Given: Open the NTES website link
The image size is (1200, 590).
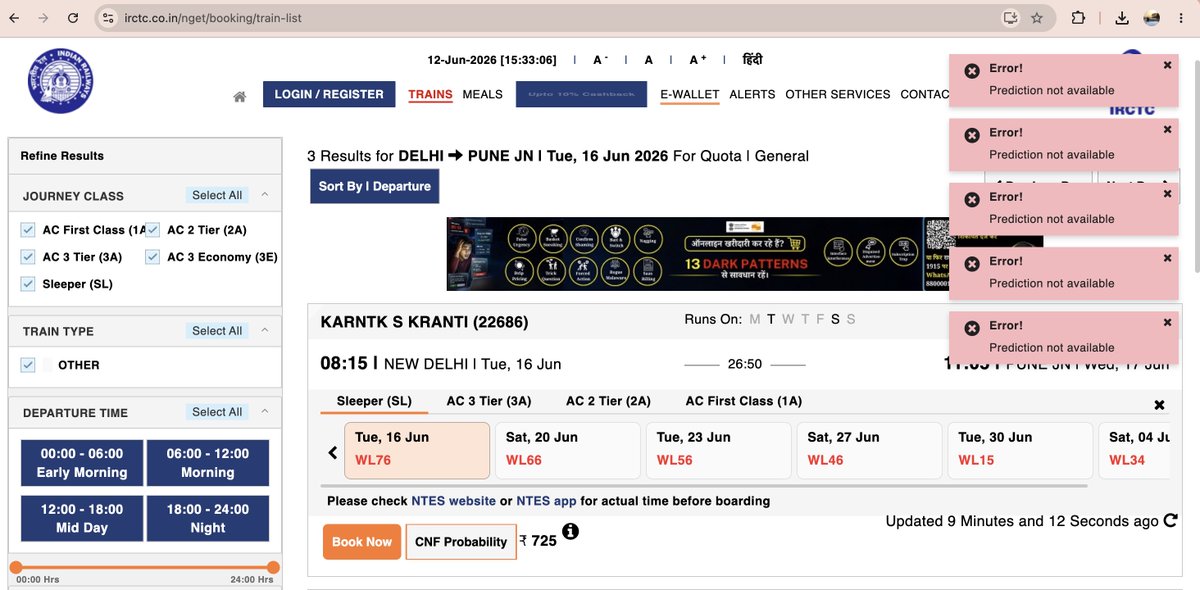Looking at the screenshot, I should pos(453,501).
